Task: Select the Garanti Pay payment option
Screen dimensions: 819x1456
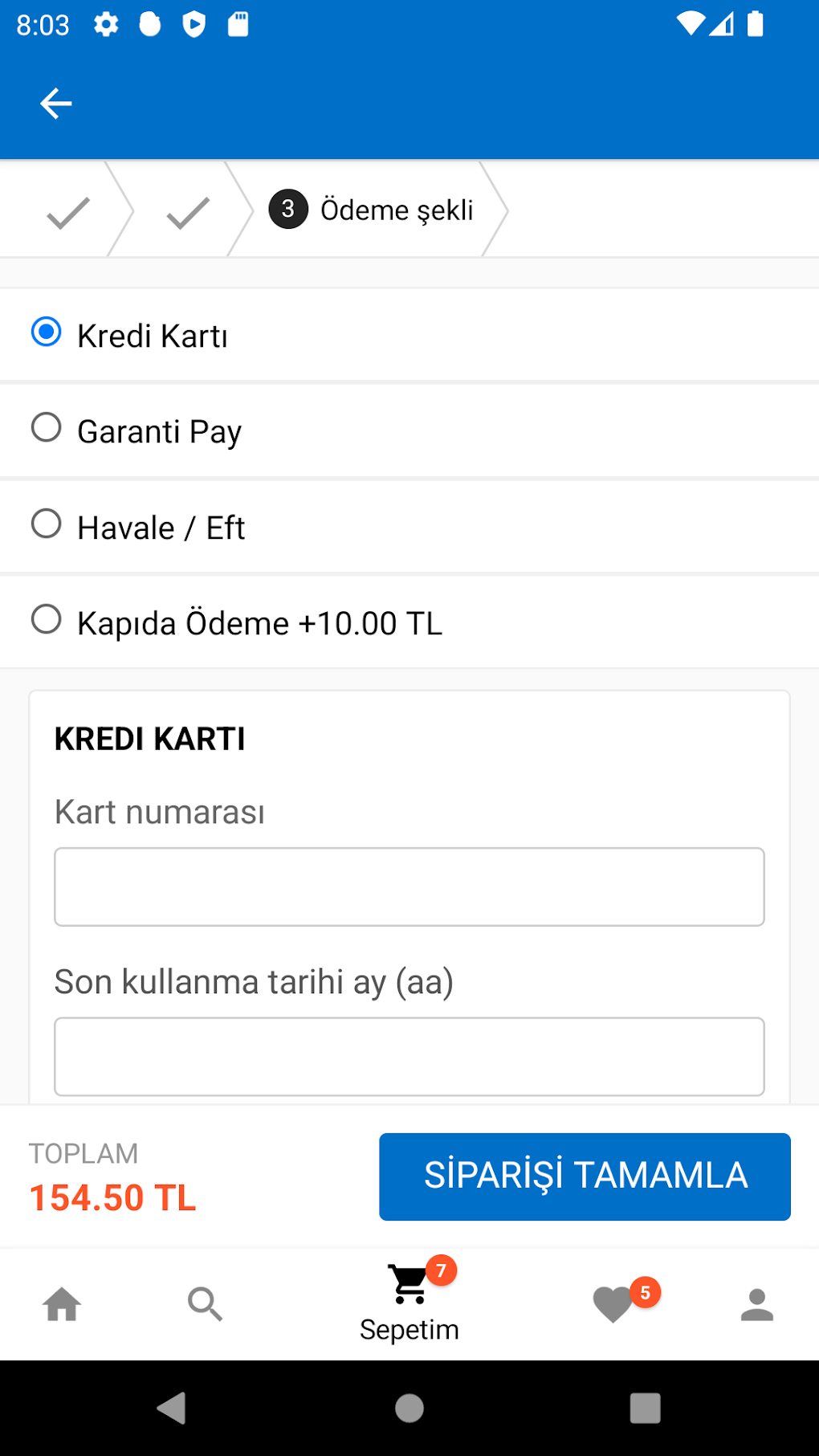Action: click(47, 428)
